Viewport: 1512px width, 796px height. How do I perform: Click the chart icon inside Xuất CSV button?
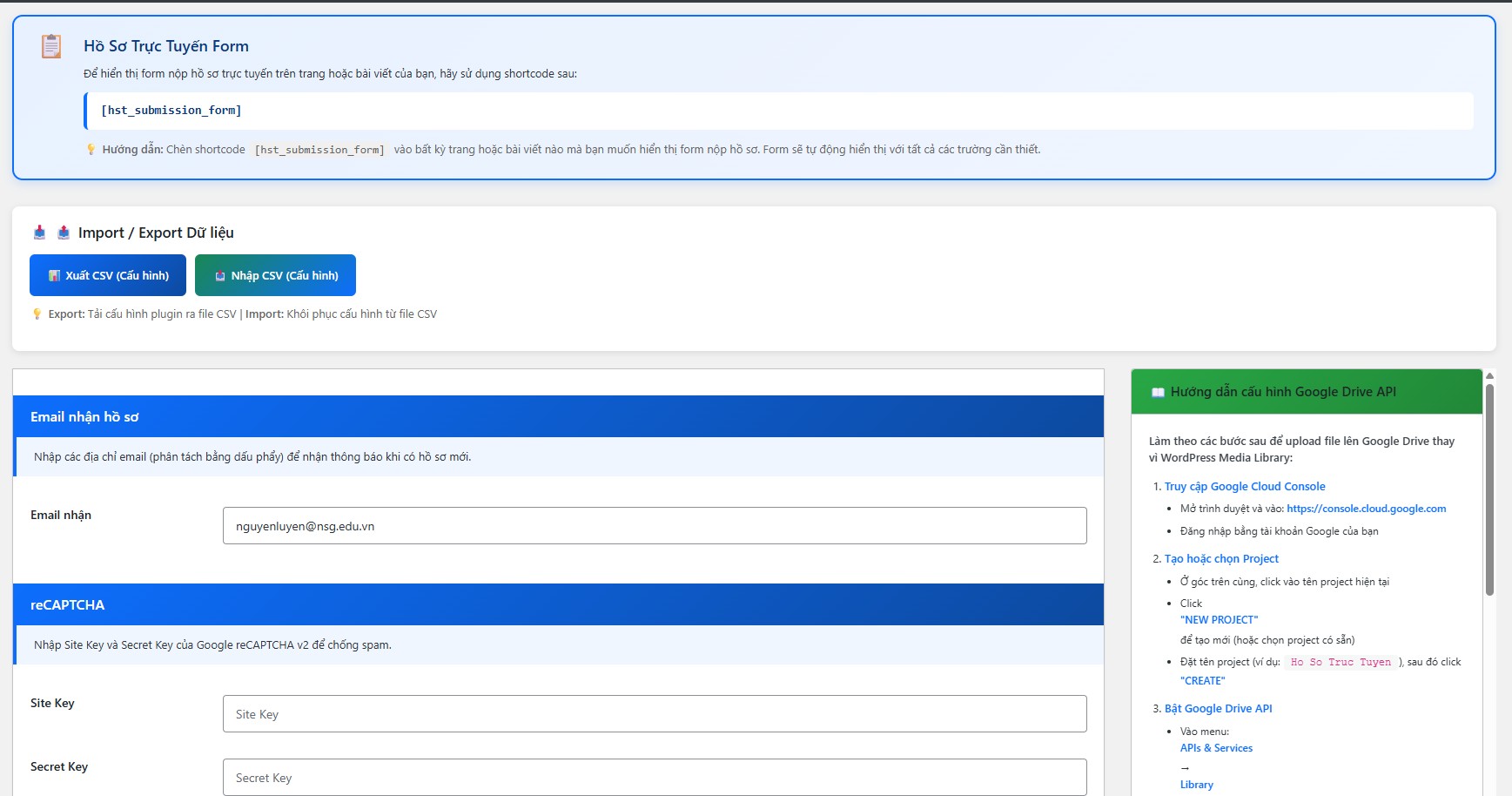coord(54,276)
